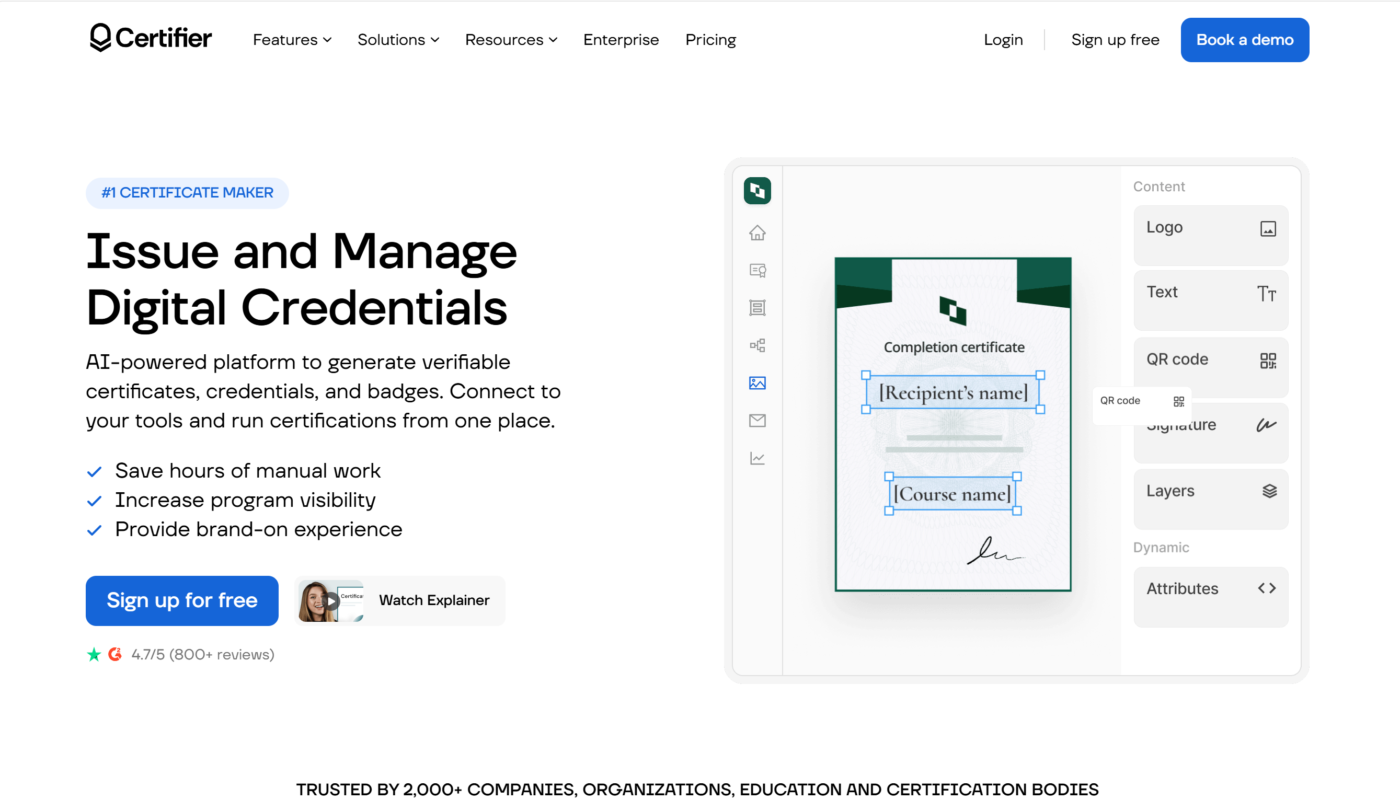Open the Attributes dynamic tile
This screenshot has width=1400, height=812.
1211,597
